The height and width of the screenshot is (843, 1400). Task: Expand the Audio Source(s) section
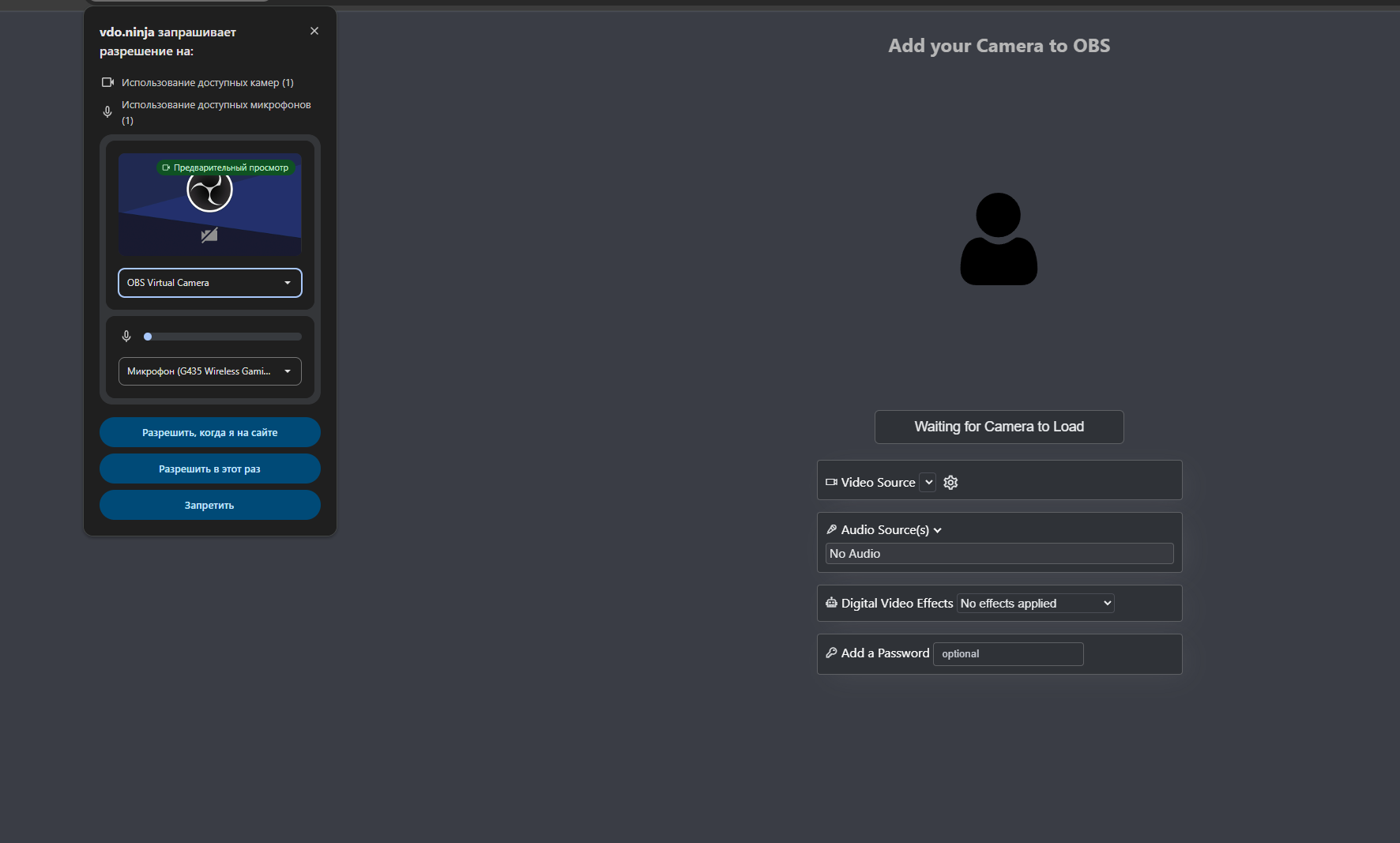938,530
